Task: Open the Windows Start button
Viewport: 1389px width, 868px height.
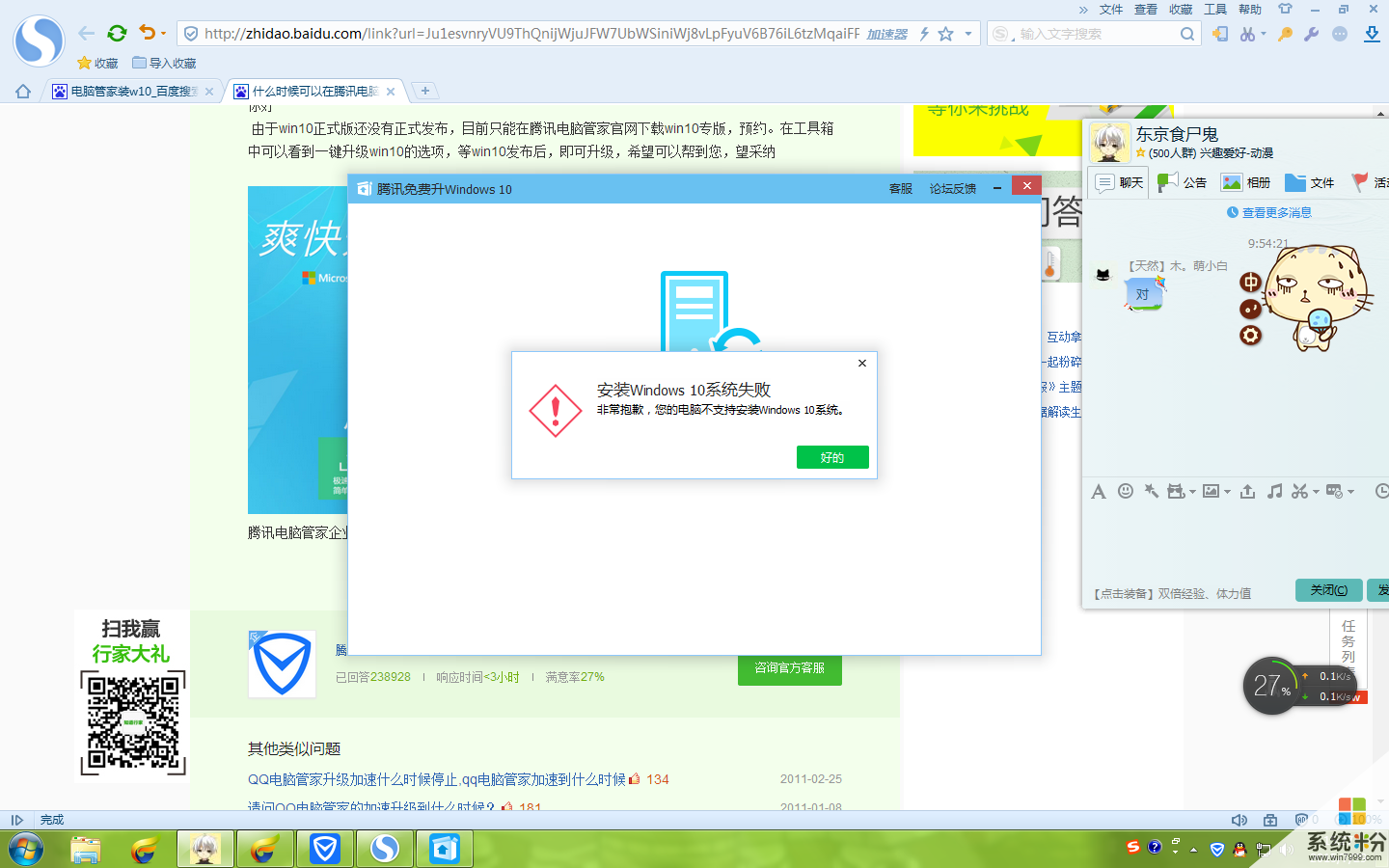Action: tap(26, 850)
